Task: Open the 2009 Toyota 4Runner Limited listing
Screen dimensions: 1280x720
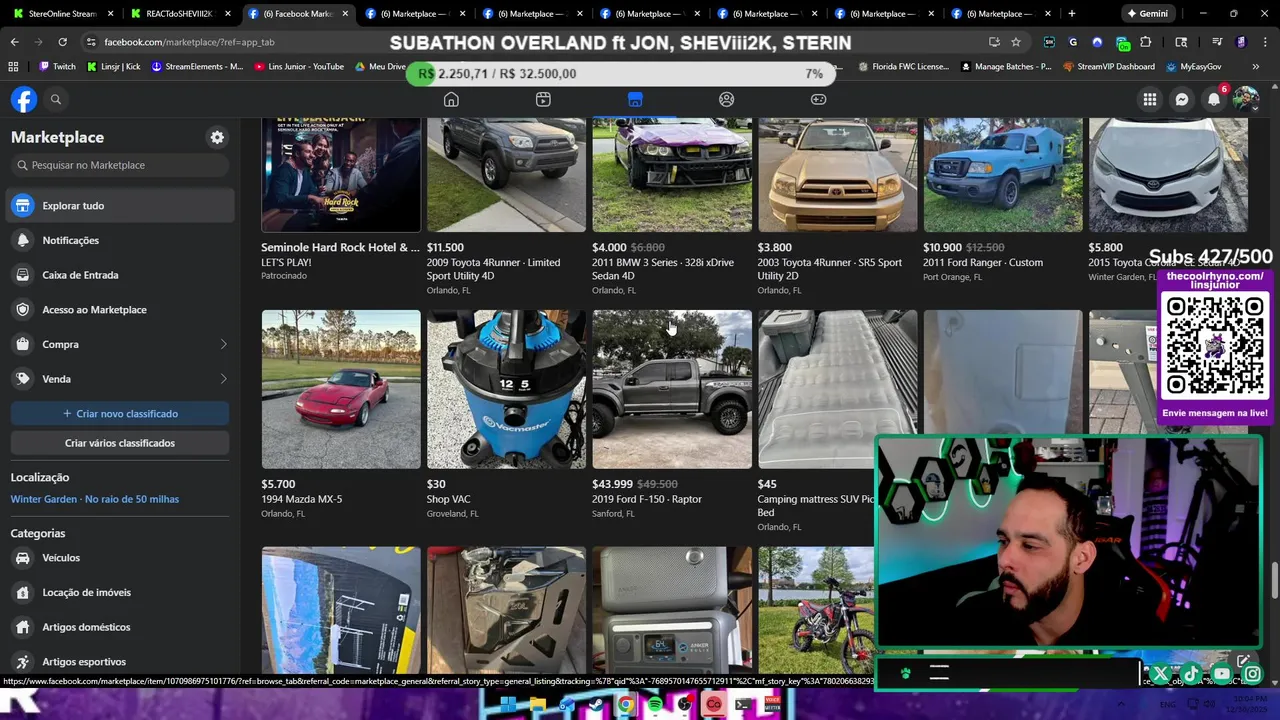Action: pos(506,208)
